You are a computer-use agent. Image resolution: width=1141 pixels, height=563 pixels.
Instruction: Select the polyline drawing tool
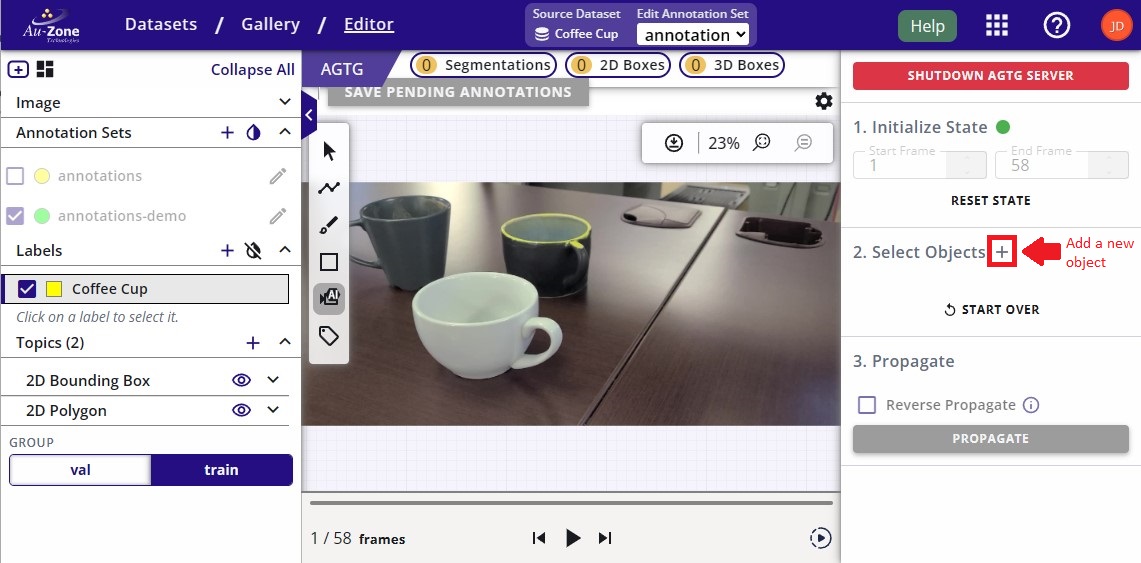329,188
